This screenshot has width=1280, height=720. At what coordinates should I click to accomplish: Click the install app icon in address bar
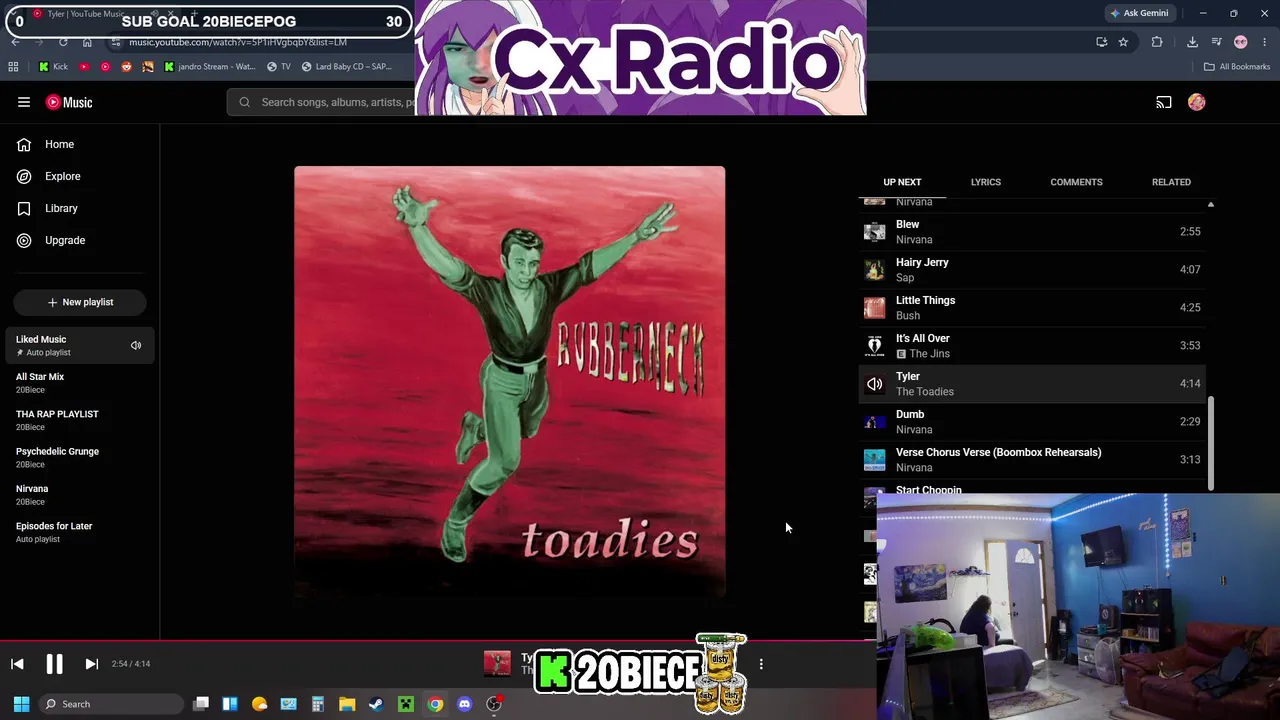1101,42
